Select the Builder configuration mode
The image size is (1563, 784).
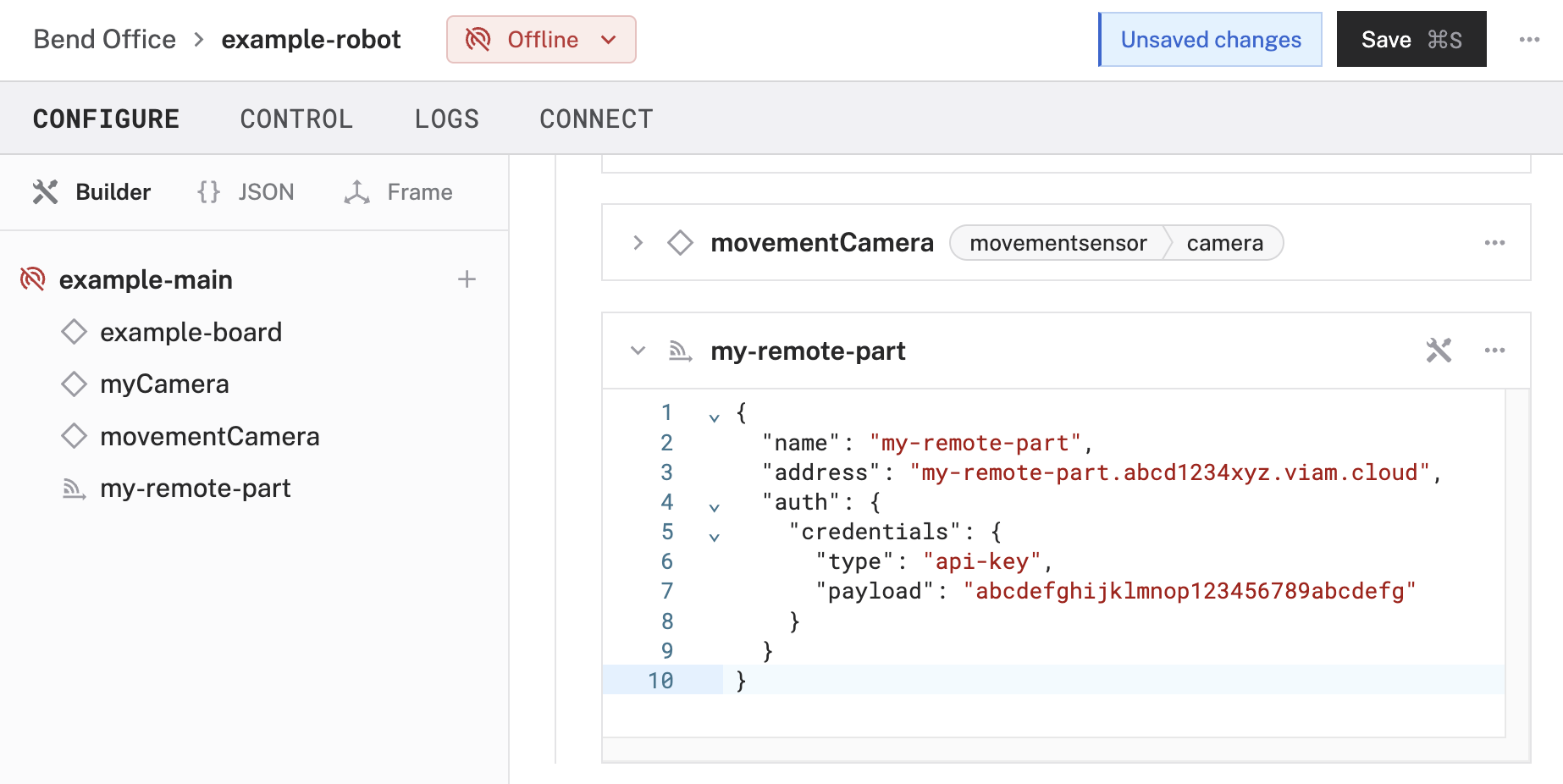tap(92, 192)
